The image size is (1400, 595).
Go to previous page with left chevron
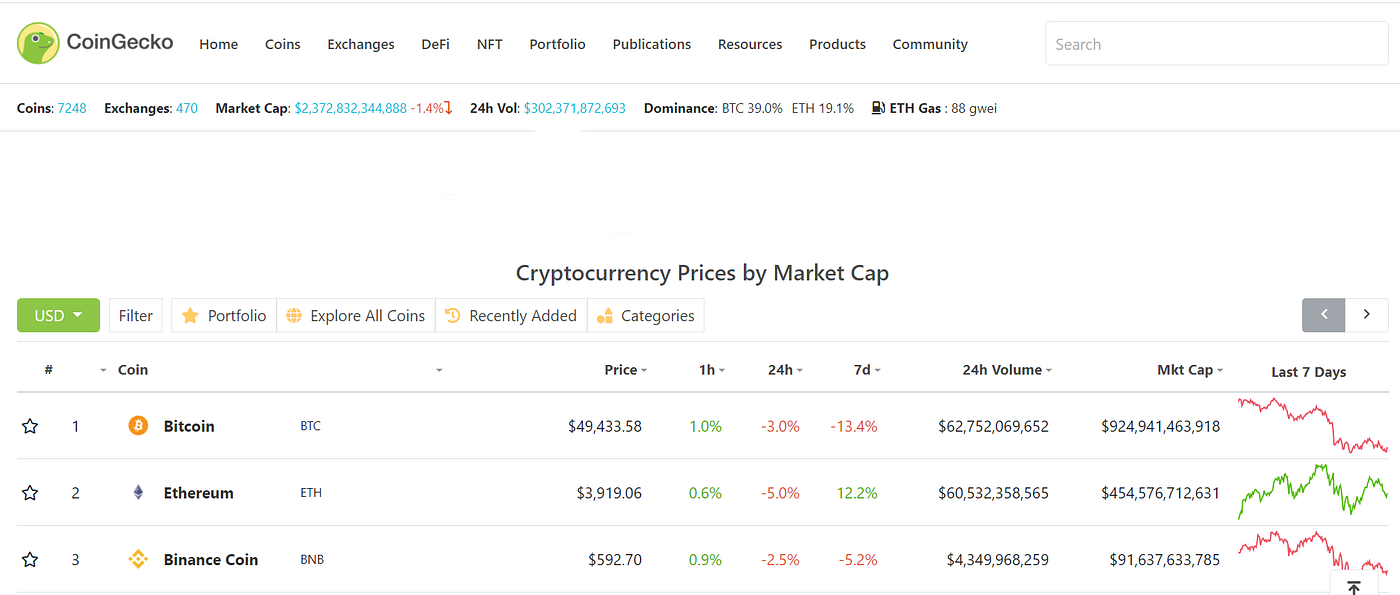(1324, 315)
